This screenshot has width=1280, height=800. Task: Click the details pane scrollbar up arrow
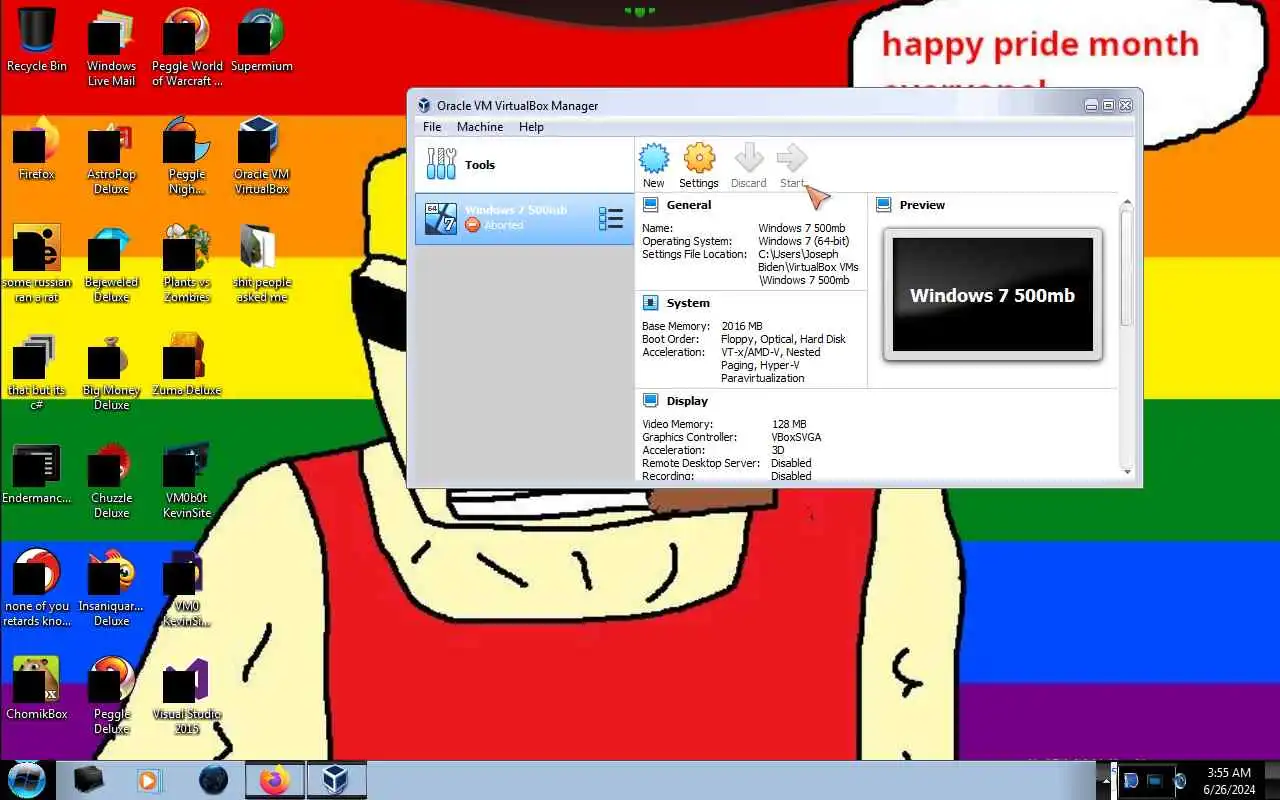(1127, 203)
